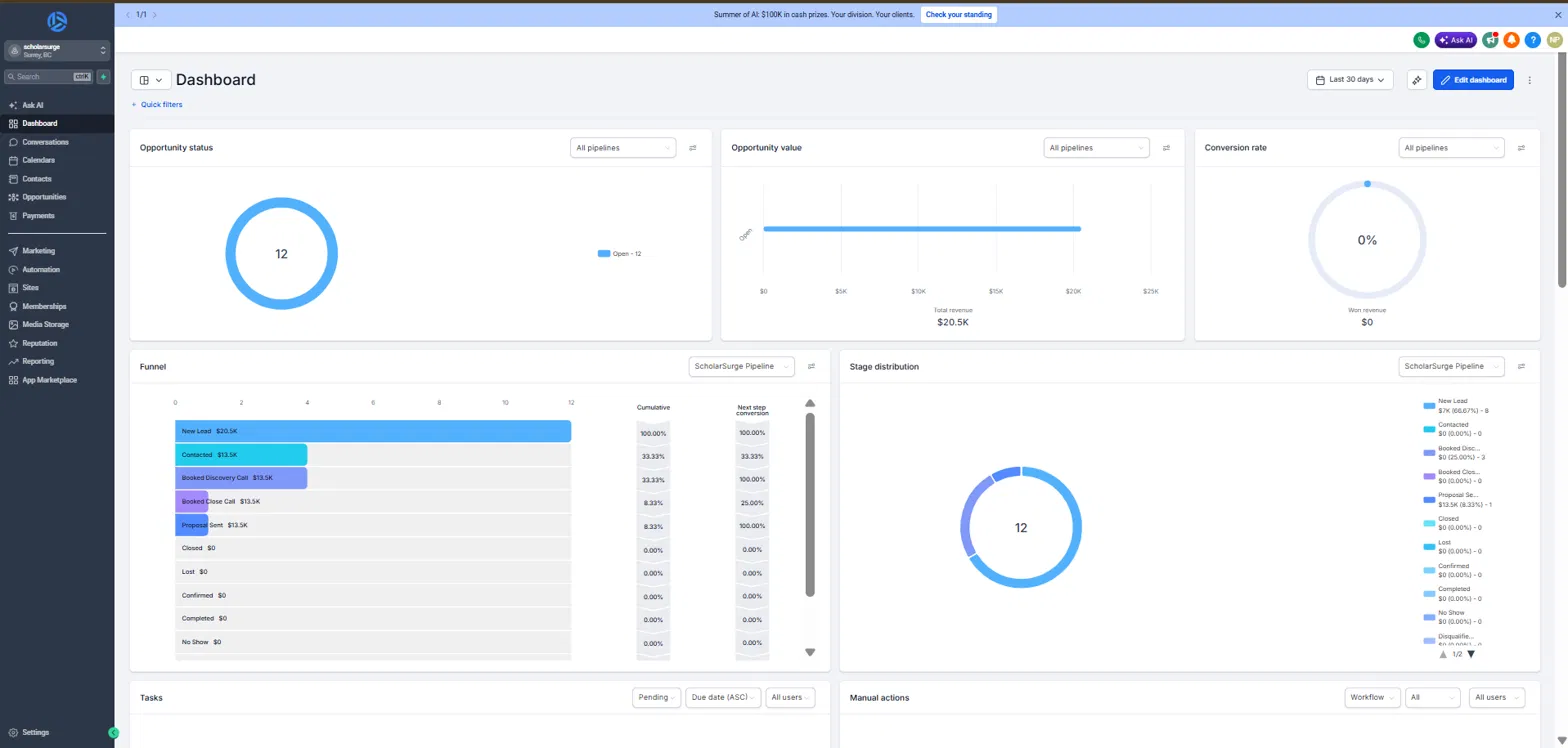This screenshot has width=1568, height=748.
Task: Click the Opportunity value Open bar
Action: 922,229
